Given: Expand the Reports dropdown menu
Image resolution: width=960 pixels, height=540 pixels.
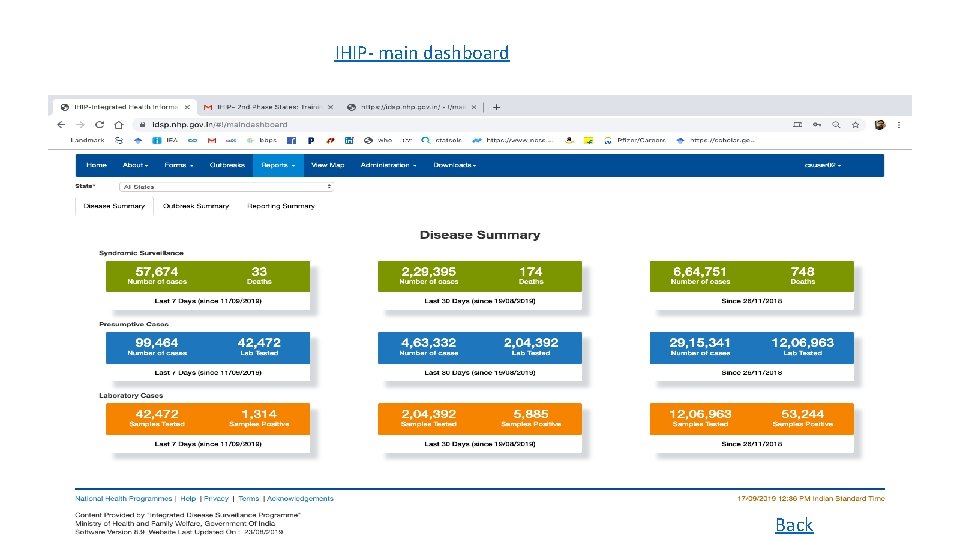Looking at the screenshot, I should click(278, 165).
